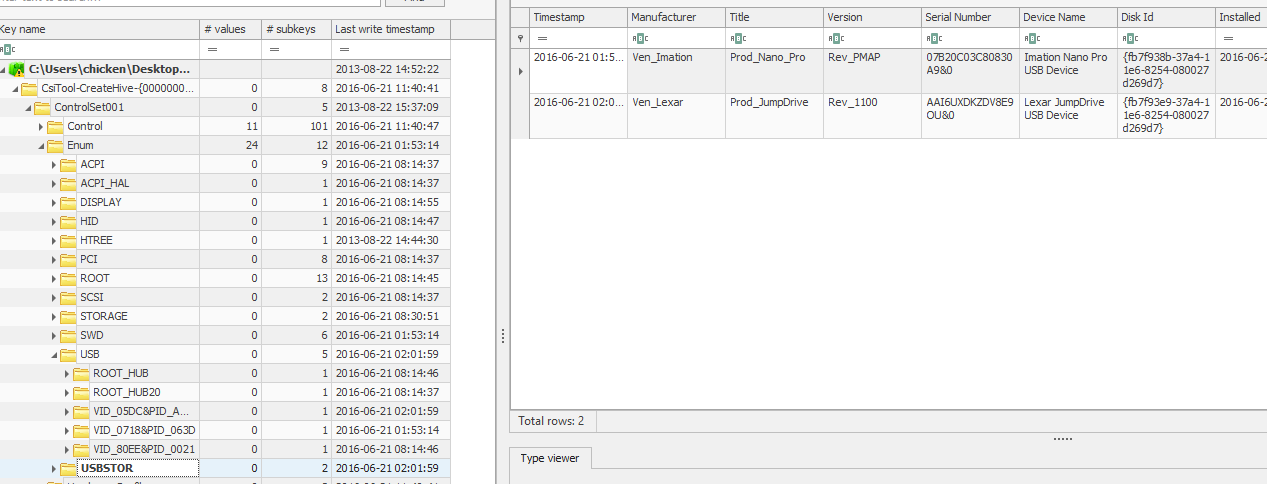Expand the Control key
The height and width of the screenshot is (484, 1267).
[42, 127]
